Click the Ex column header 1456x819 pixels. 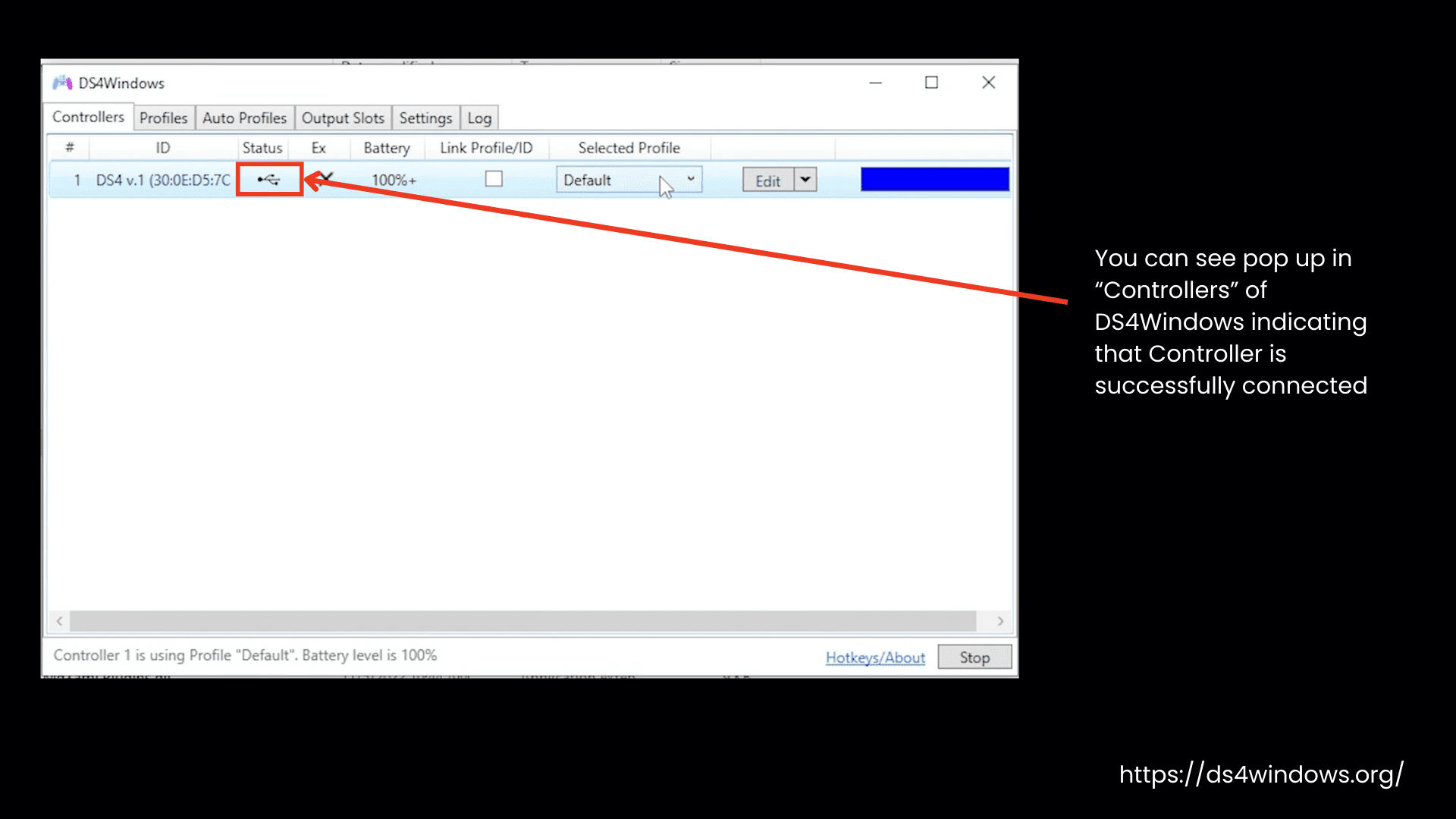318,148
